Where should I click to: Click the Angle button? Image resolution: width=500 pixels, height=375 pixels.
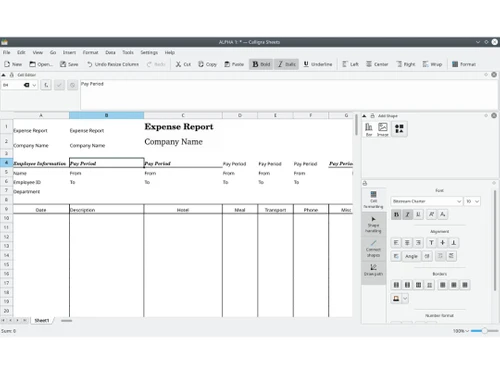point(411,256)
